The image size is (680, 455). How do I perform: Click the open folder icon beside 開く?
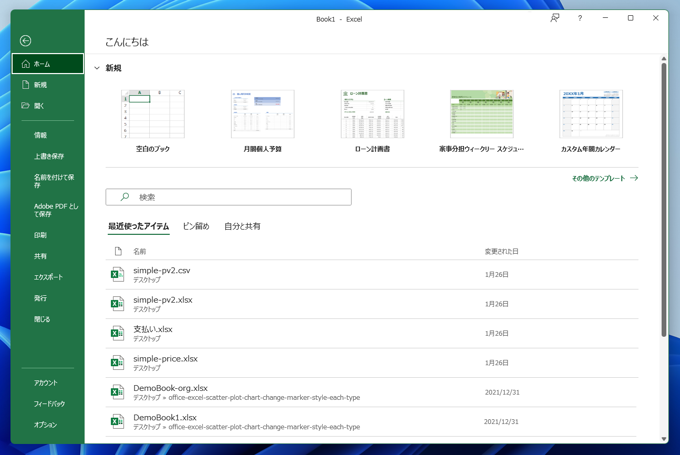[x=26, y=105]
